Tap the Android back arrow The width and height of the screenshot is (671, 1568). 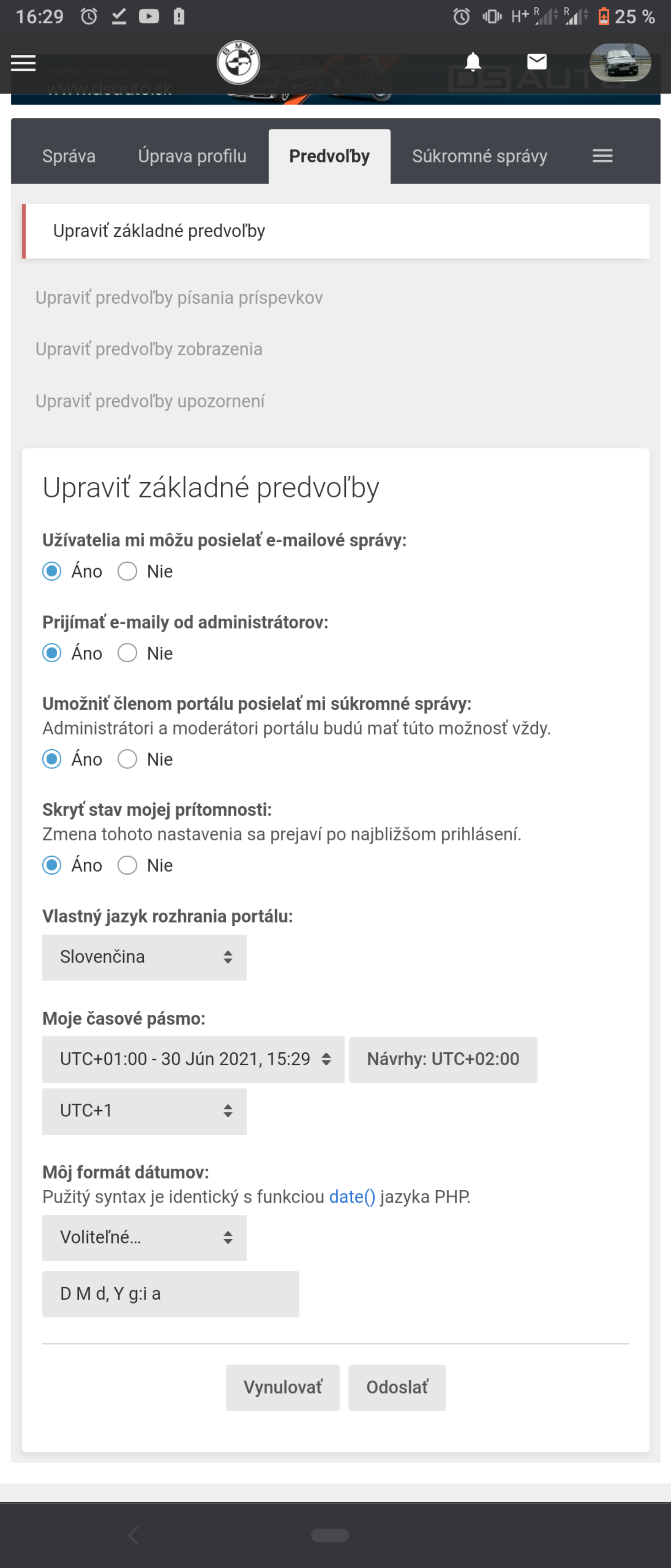(x=134, y=1535)
